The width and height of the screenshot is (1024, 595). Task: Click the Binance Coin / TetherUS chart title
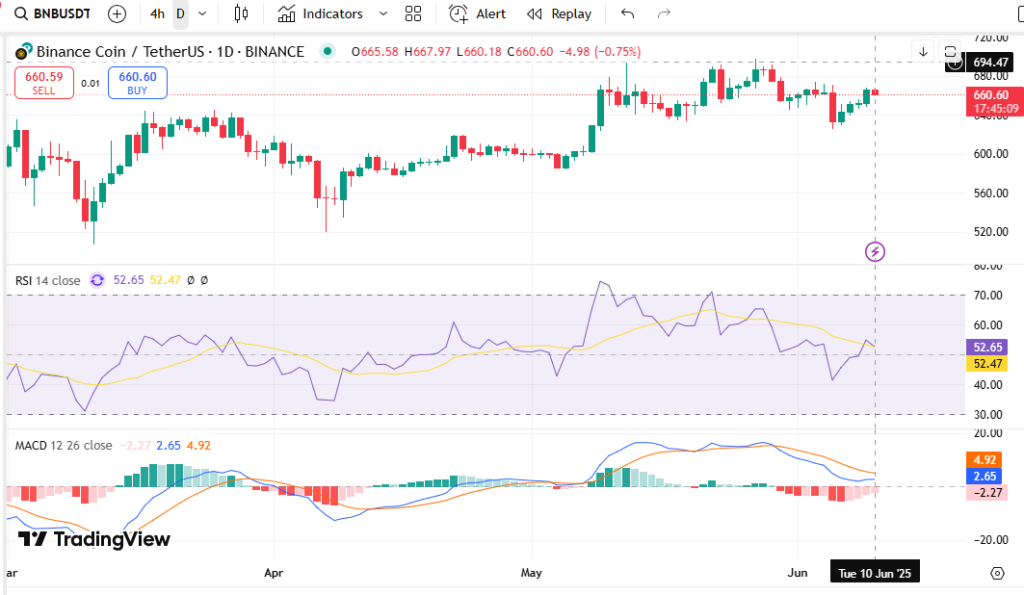170,52
